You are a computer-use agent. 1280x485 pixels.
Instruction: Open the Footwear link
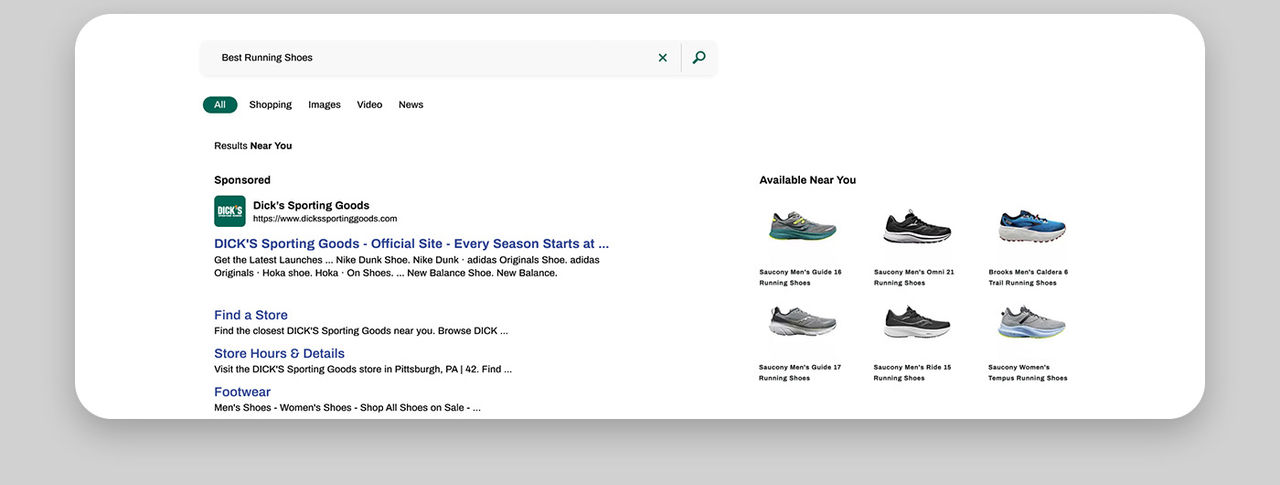point(242,392)
